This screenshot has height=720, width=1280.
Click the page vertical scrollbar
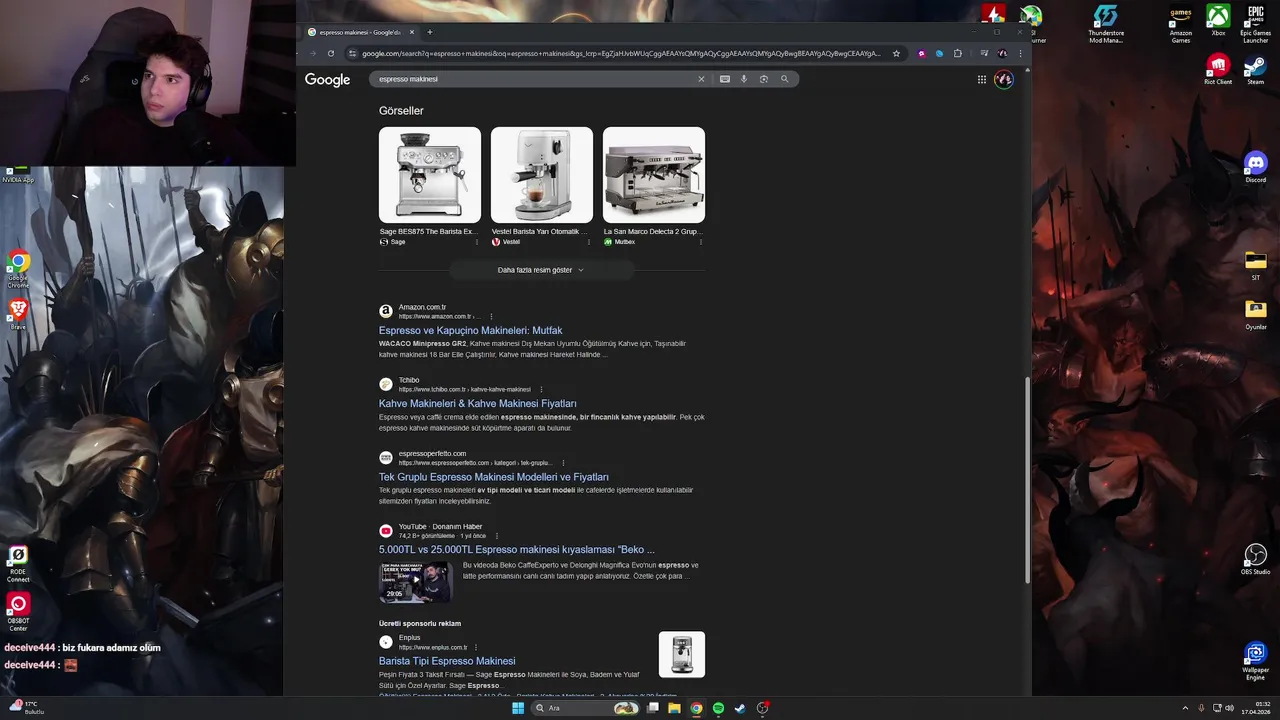(1027, 480)
